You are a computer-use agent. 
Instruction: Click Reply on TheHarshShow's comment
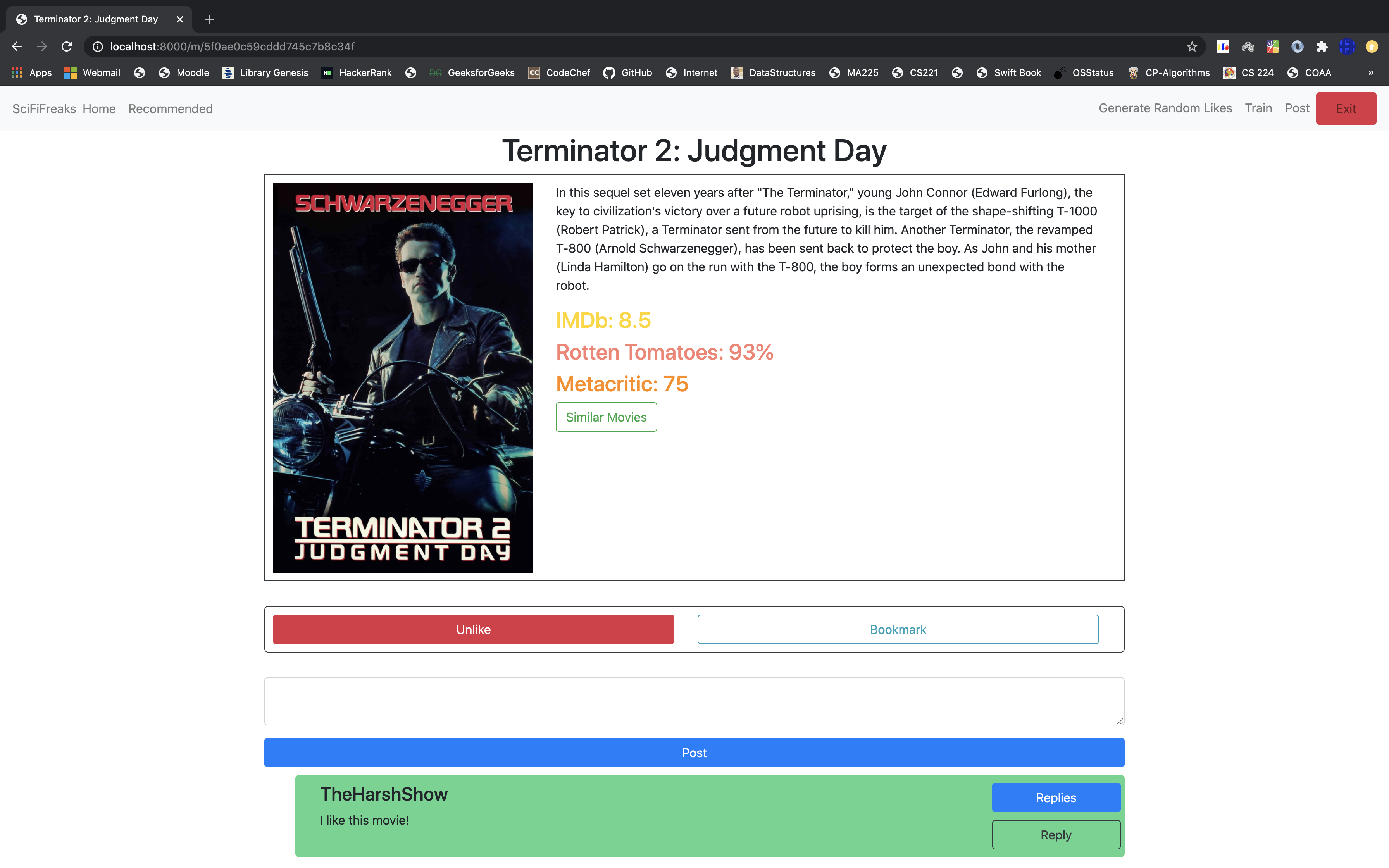[x=1056, y=835]
